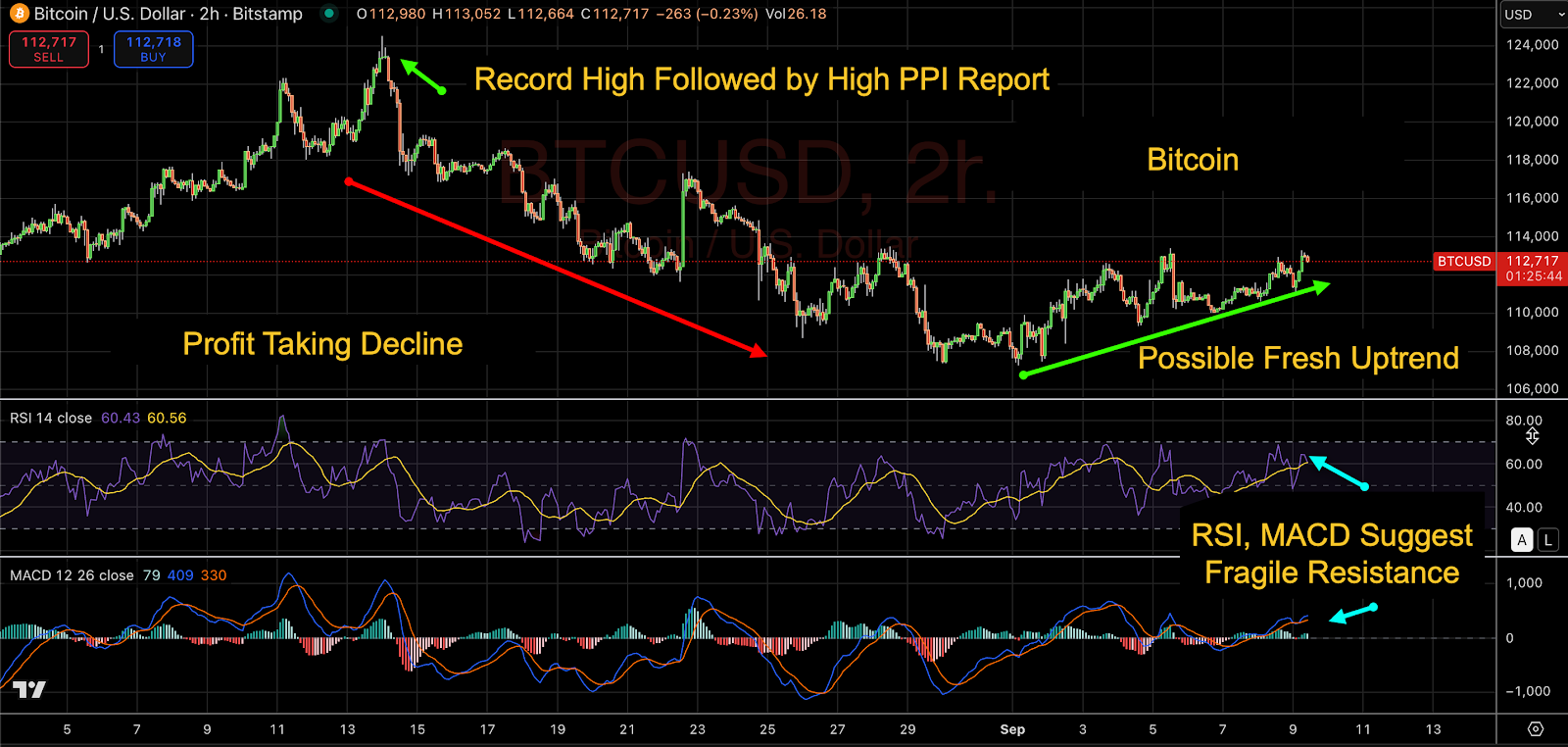This screenshot has height=747, width=1568.
Task: Click the BTCUSD price label tag
Action: coord(1464,262)
